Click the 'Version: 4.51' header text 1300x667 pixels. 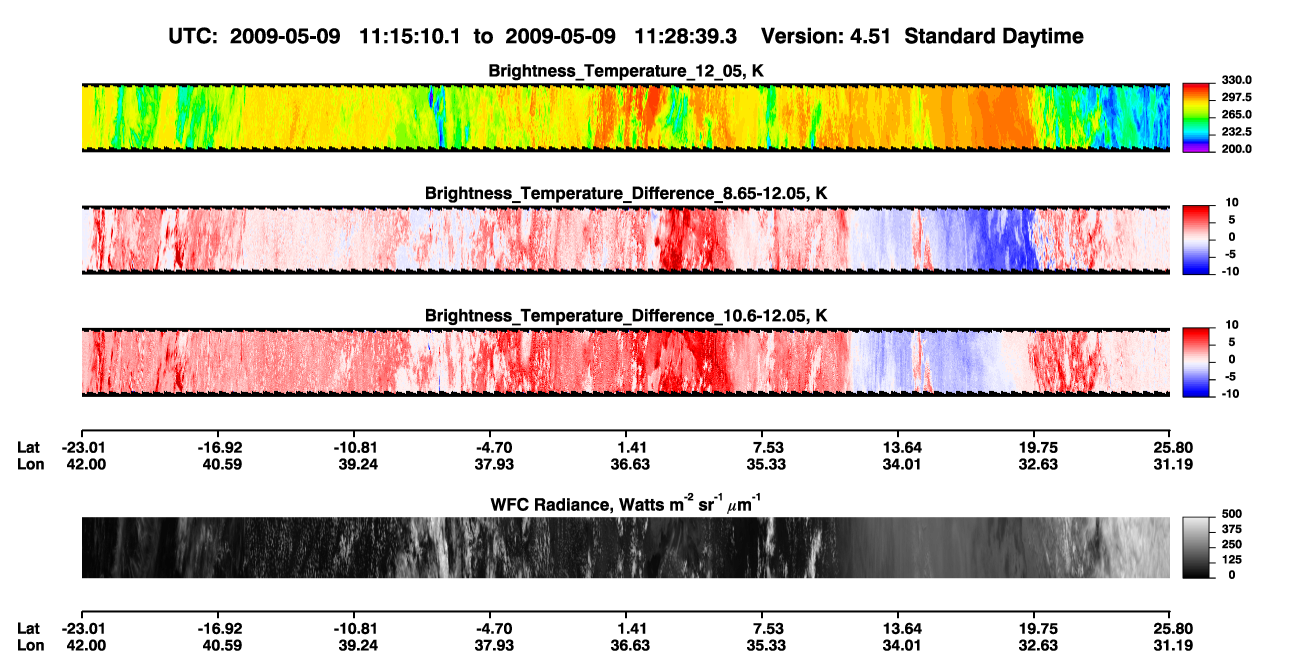pyautogui.click(x=824, y=36)
